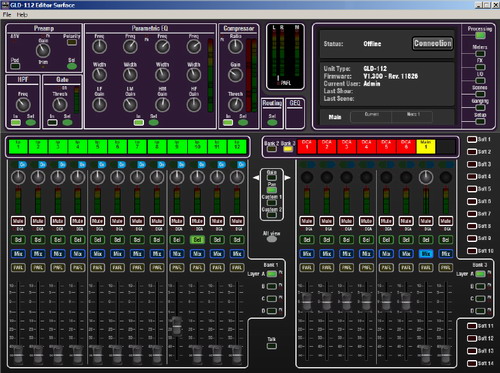Viewport: 500px width, 373px height.
Task: Click the Compressor Ratio knob
Action: 235,47
